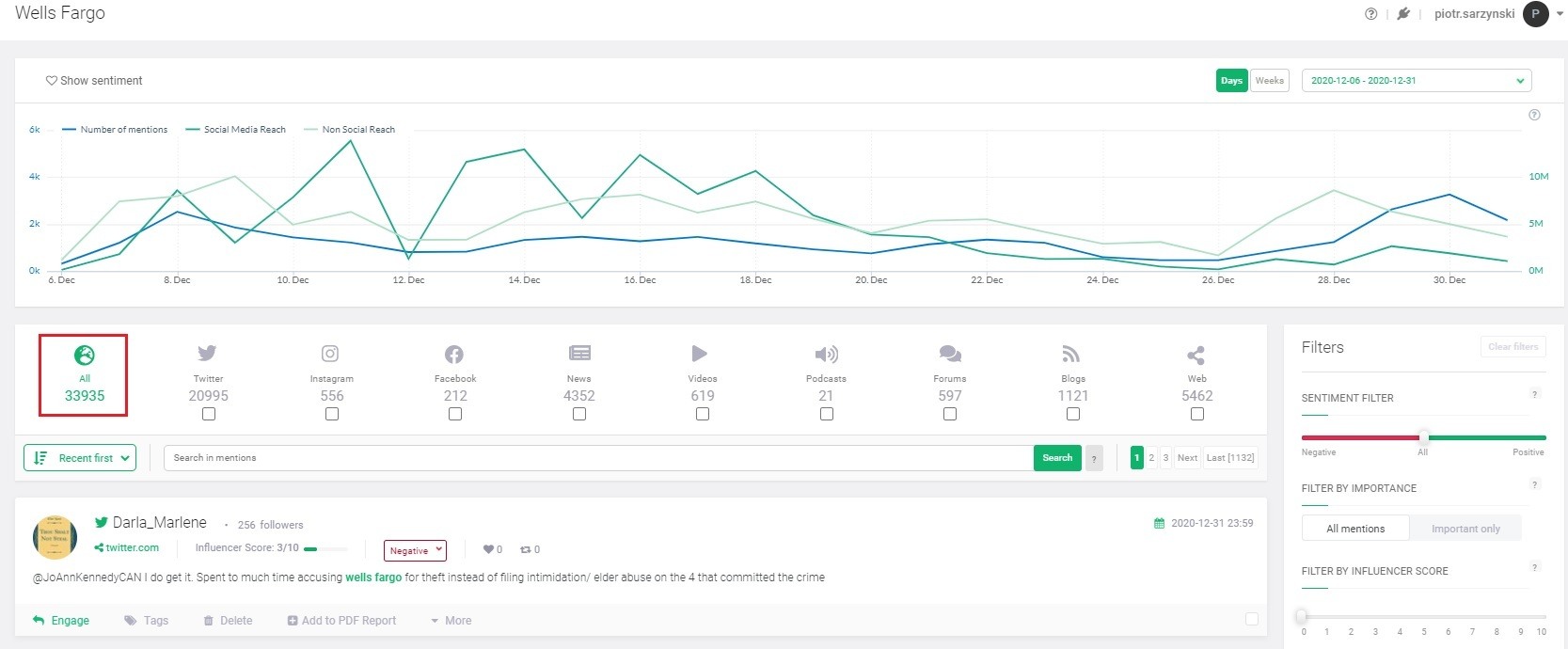Click the Clear filters button
Viewport: 1568px width, 649px height.
click(x=1513, y=347)
